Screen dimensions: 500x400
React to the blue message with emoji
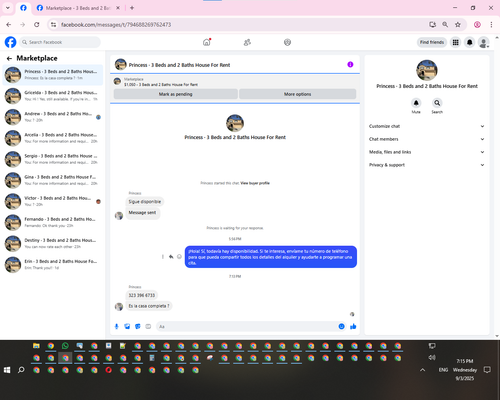pyautogui.click(x=179, y=257)
